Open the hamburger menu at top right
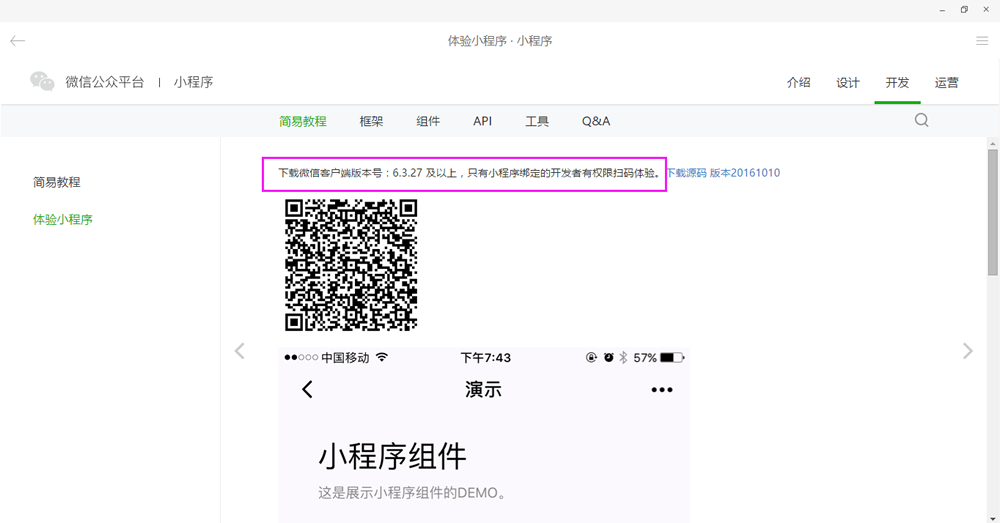Viewport: 1000px width, 523px height. [x=982, y=41]
